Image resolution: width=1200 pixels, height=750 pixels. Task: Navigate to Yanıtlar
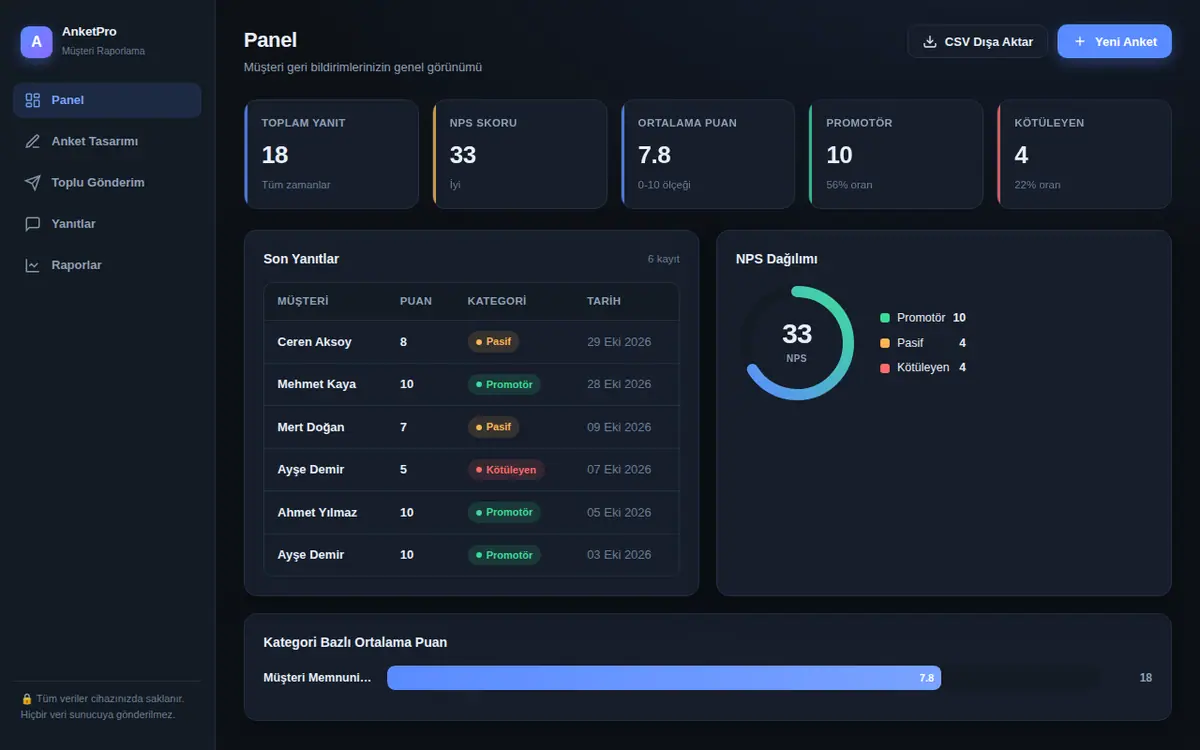tap(107, 224)
